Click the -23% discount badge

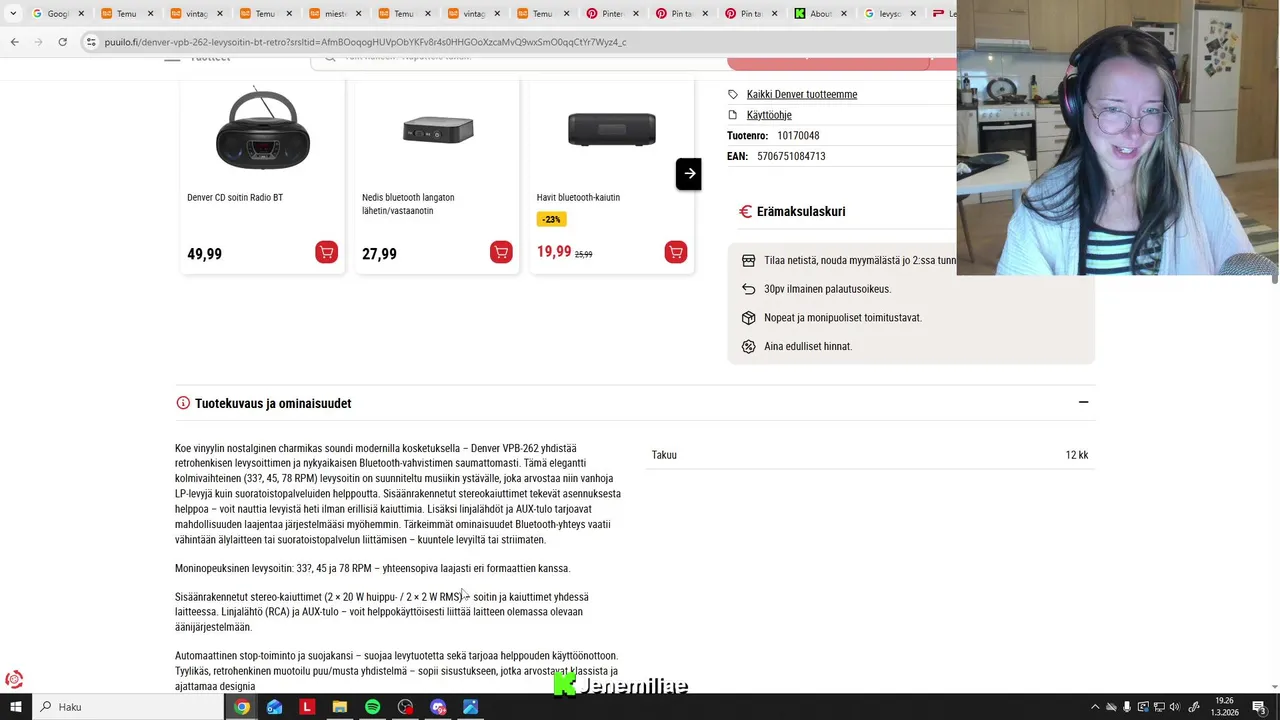tap(551, 219)
